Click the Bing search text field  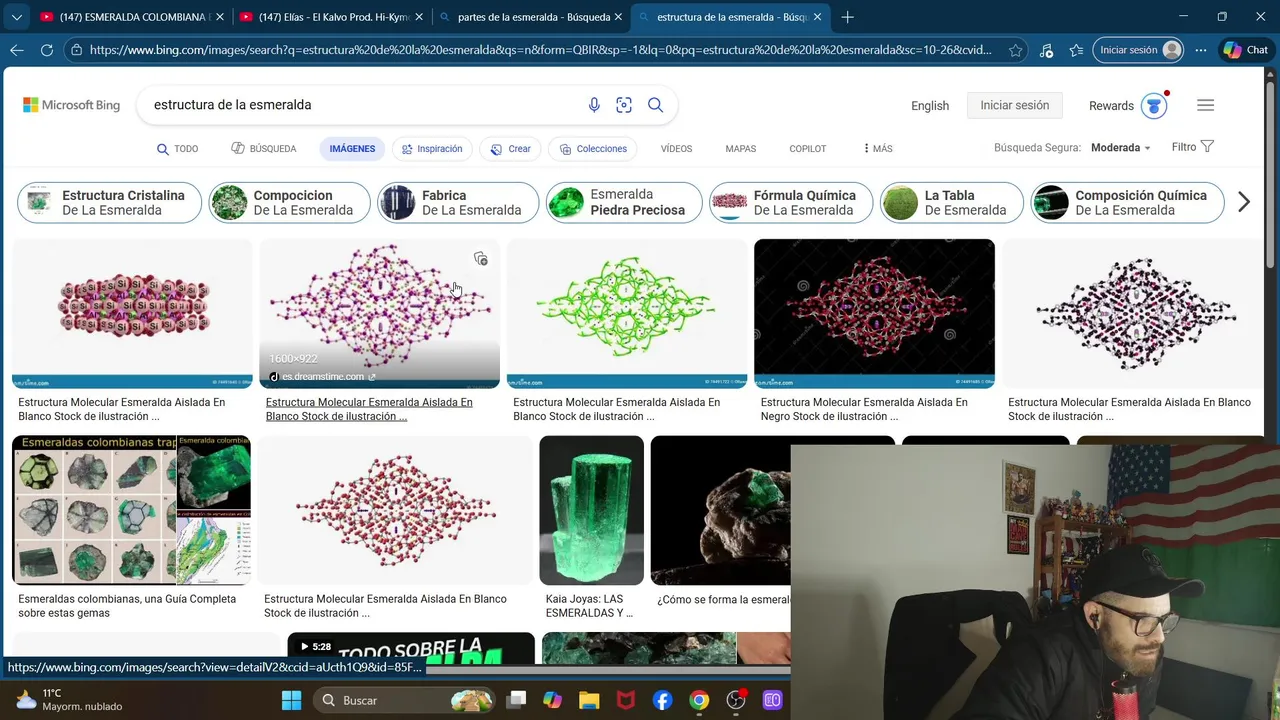[360, 105]
